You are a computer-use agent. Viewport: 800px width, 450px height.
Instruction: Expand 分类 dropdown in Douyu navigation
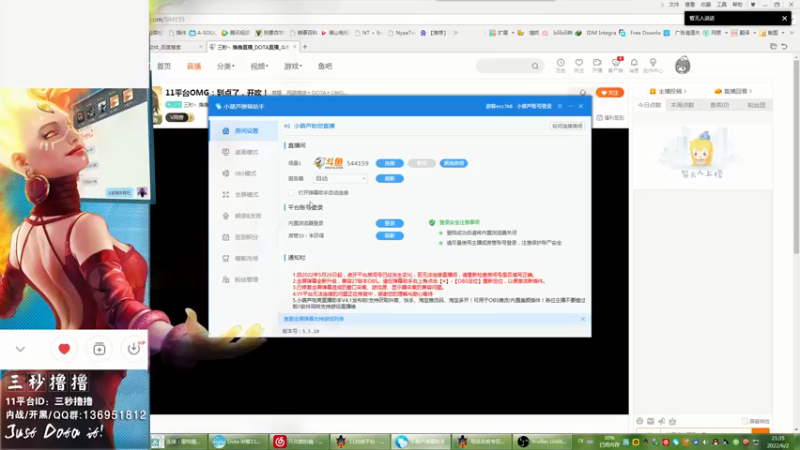point(226,66)
